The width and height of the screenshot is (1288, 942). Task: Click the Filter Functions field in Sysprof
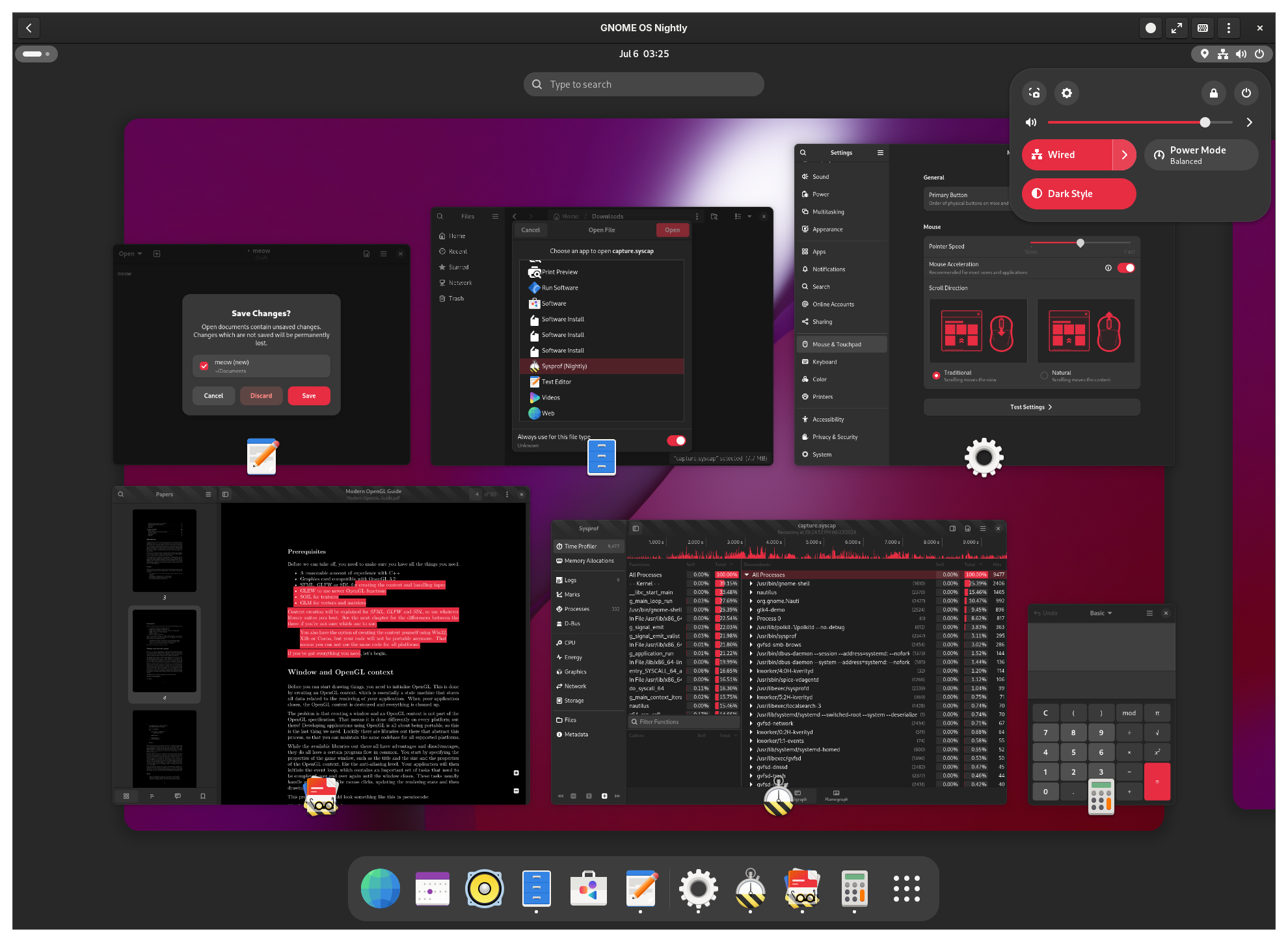[x=682, y=721]
